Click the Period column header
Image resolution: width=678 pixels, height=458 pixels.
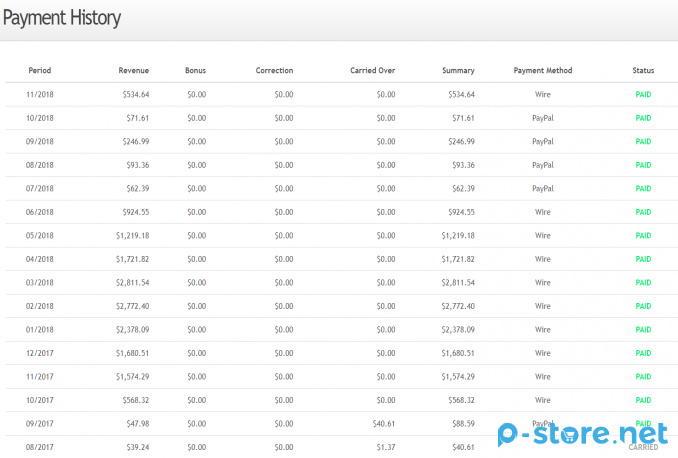40,71
